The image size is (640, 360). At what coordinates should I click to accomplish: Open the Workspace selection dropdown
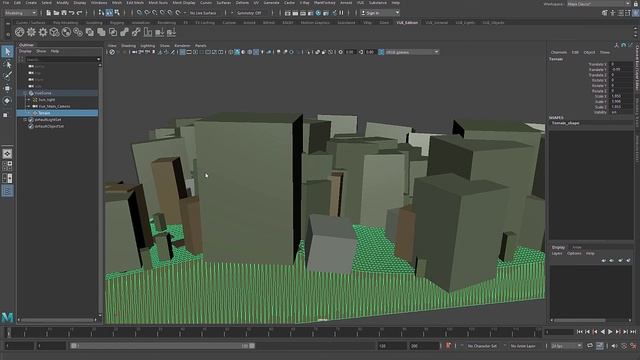[x=598, y=4]
